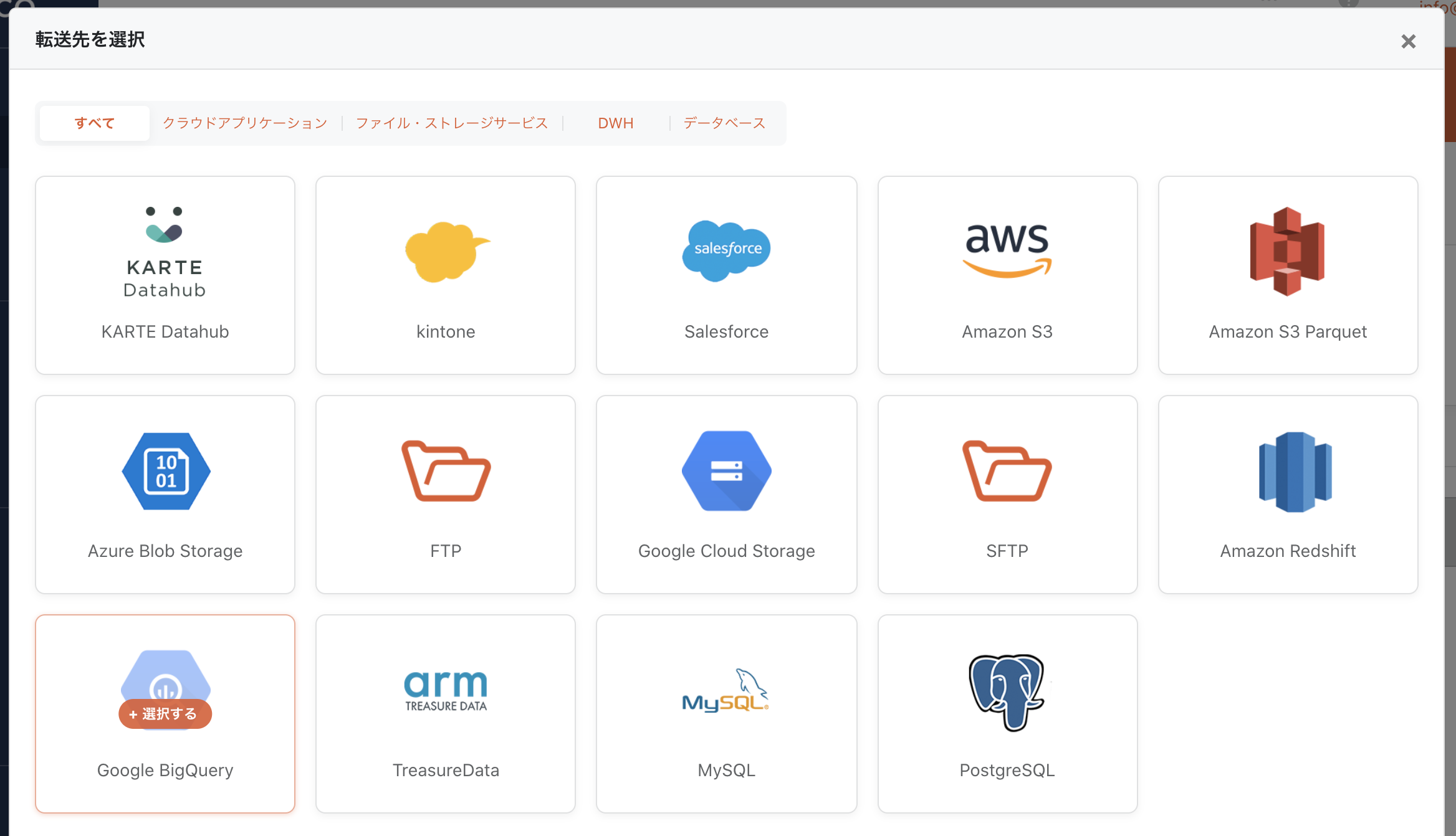Filter by ファイル・ストレージサービス tab
1456x836 pixels.
(x=452, y=123)
